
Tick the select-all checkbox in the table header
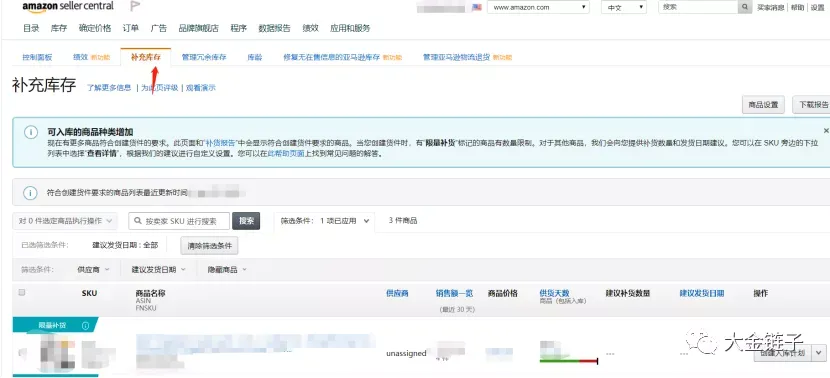click(x=22, y=292)
